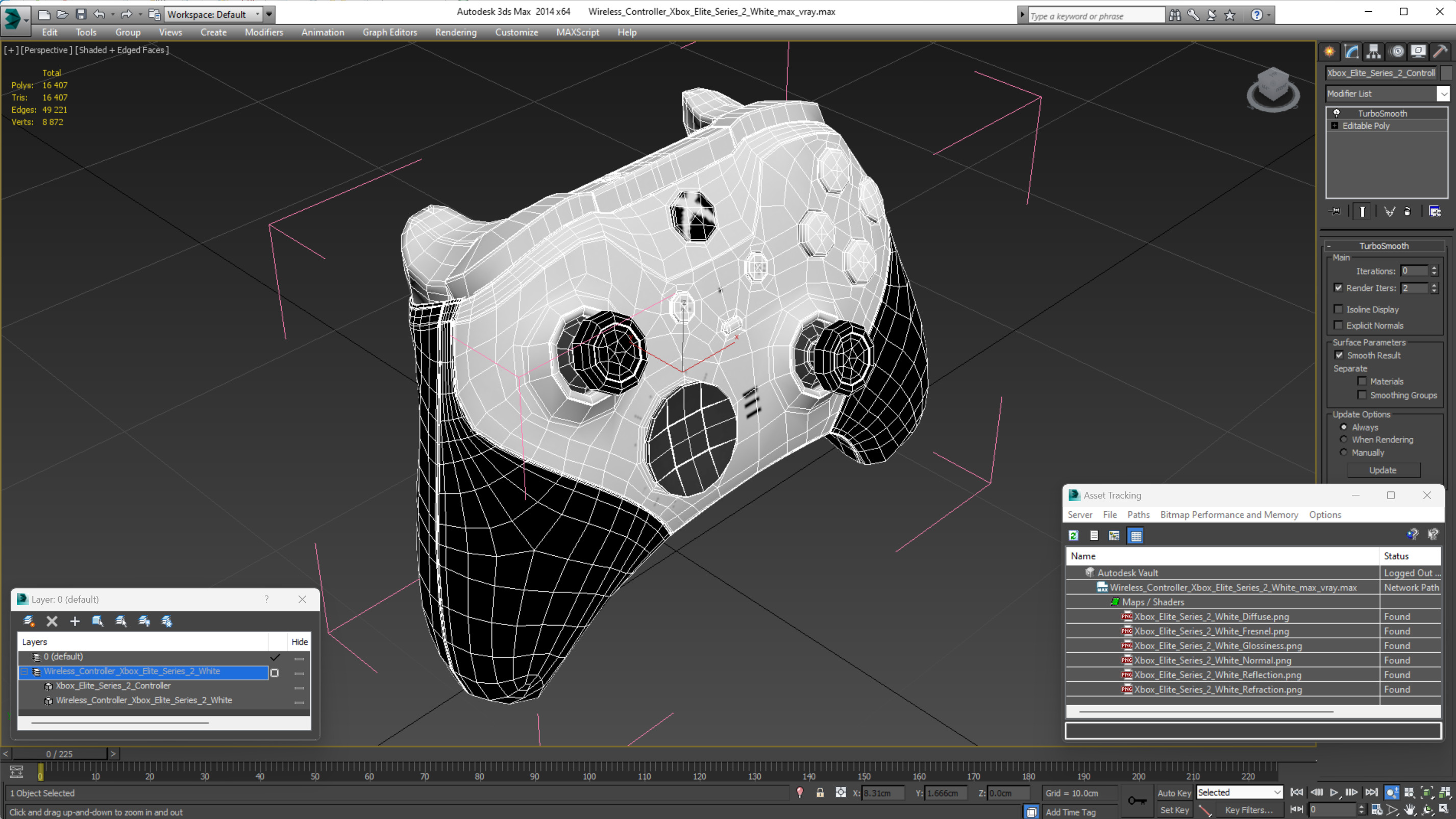The image size is (1456, 819).
Task: Click Configure Modifier Sets icon
Action: [1435, 211]
